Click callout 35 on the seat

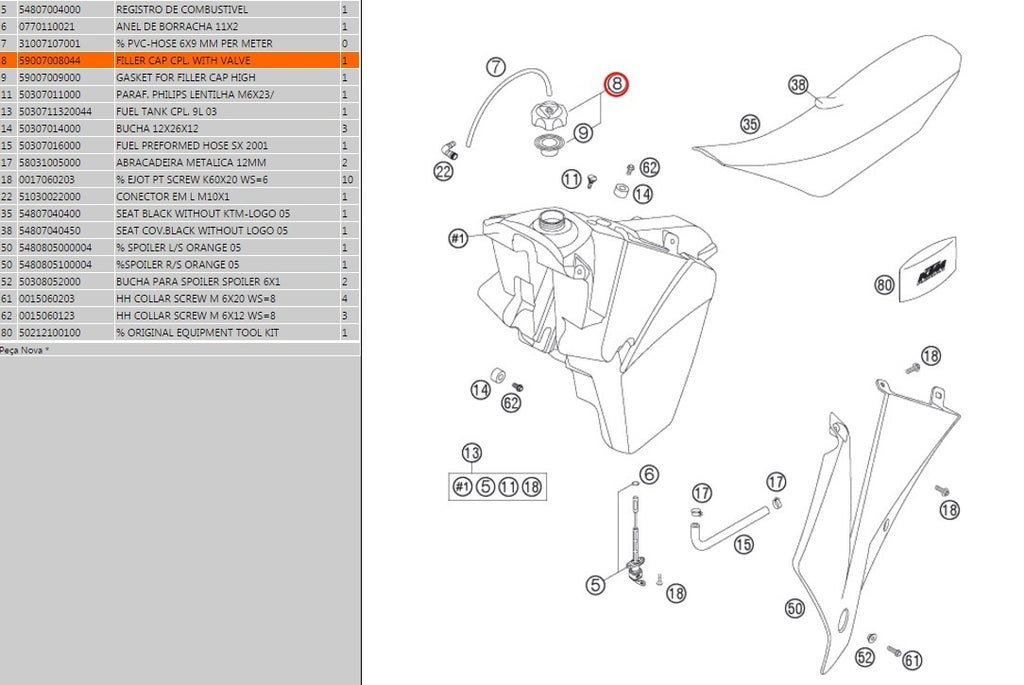(750, 124)
